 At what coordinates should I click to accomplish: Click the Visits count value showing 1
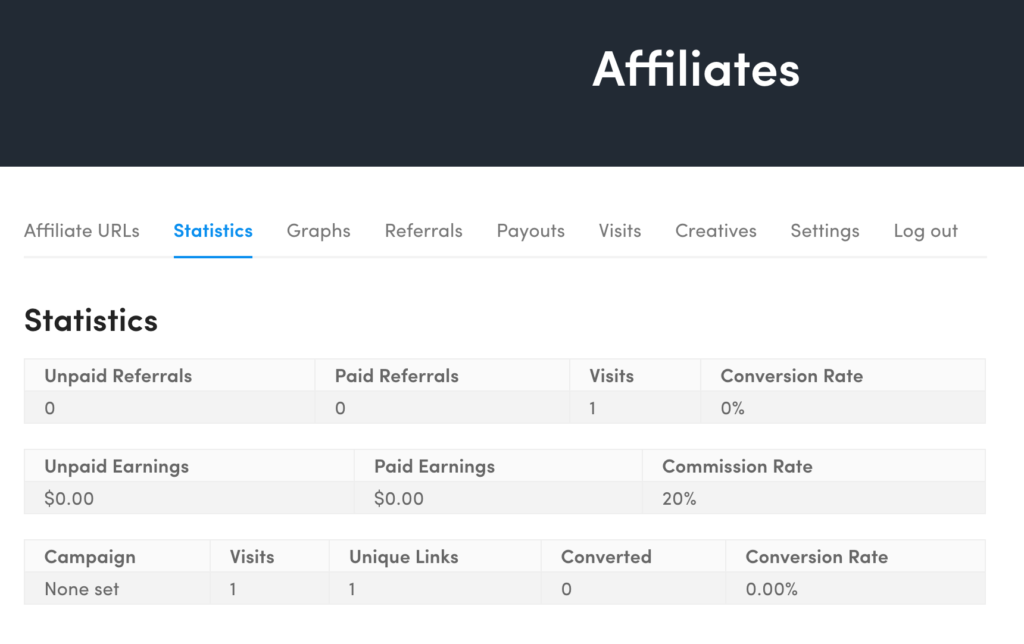point(590,408)
